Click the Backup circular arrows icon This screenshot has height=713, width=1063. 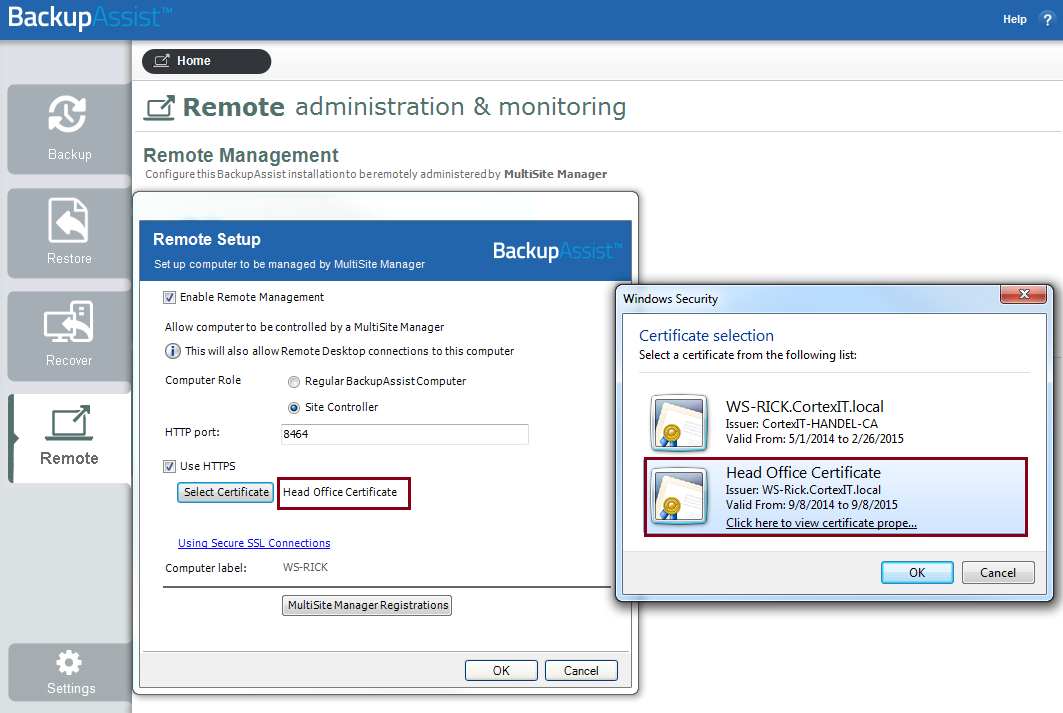pos(67,114)
